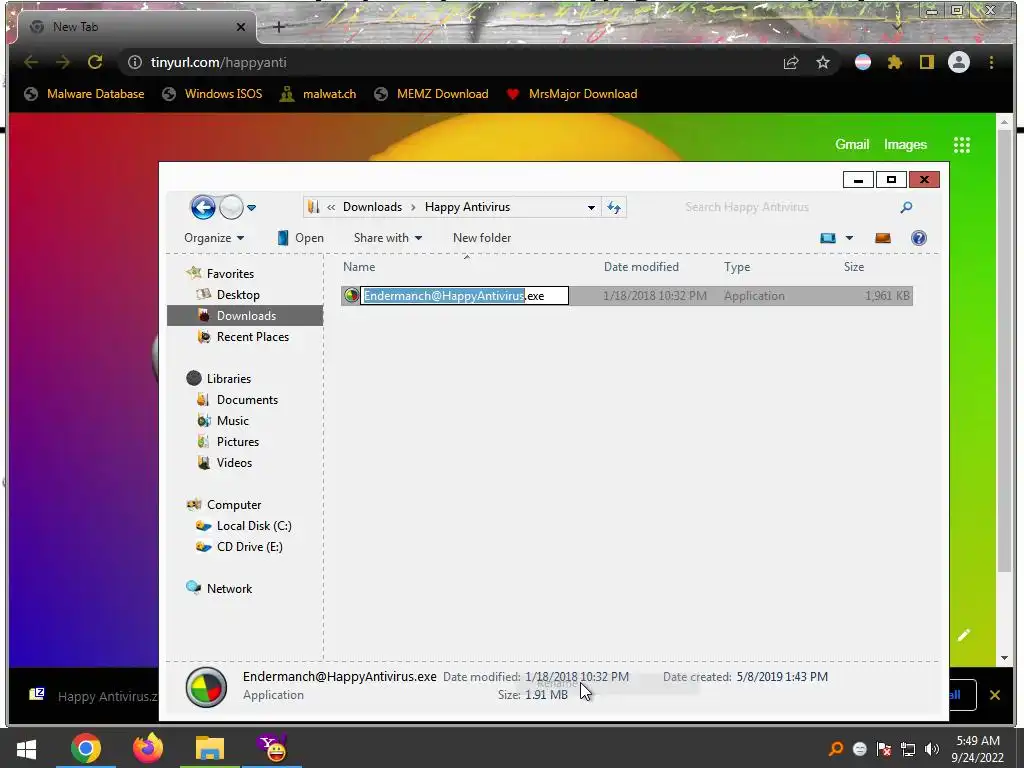1024x768 pixels.
Task: Click the Chrome taskbar icon
Action: (86, 748)
